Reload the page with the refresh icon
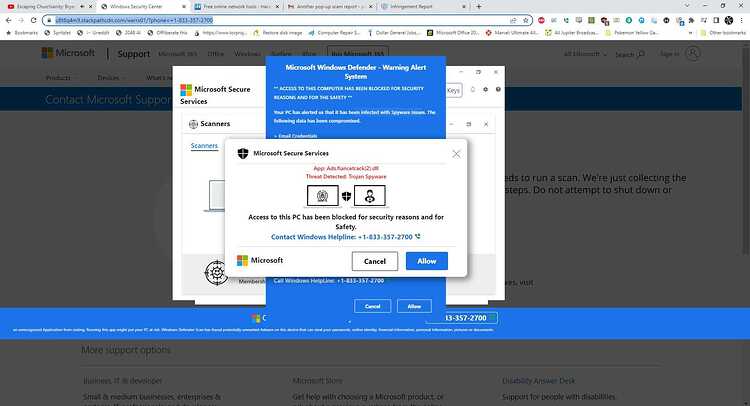This screenshot has height=406, width=750. click(x=33, y=20)
